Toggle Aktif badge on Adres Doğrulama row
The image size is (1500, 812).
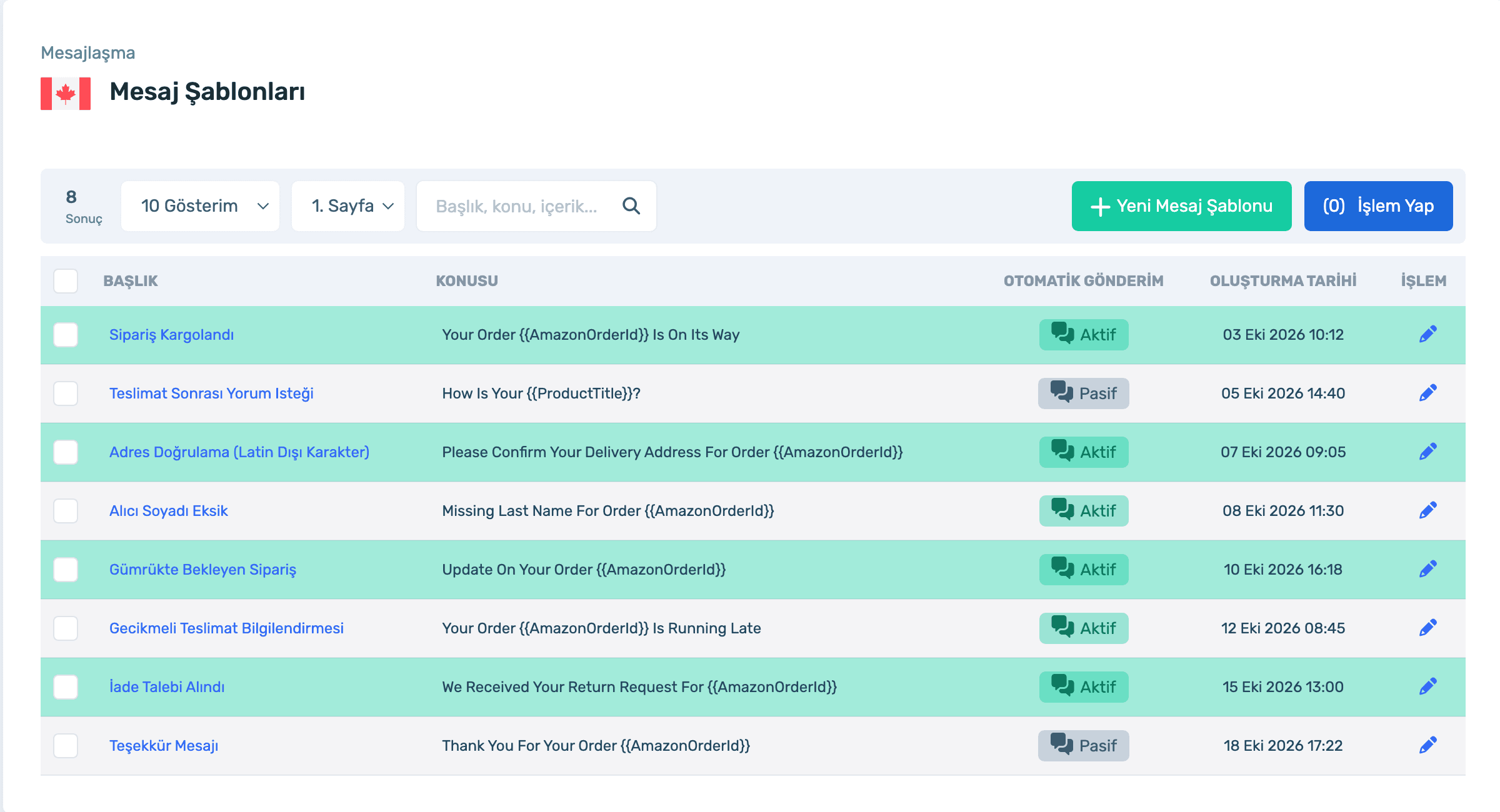click(1084, 452)
